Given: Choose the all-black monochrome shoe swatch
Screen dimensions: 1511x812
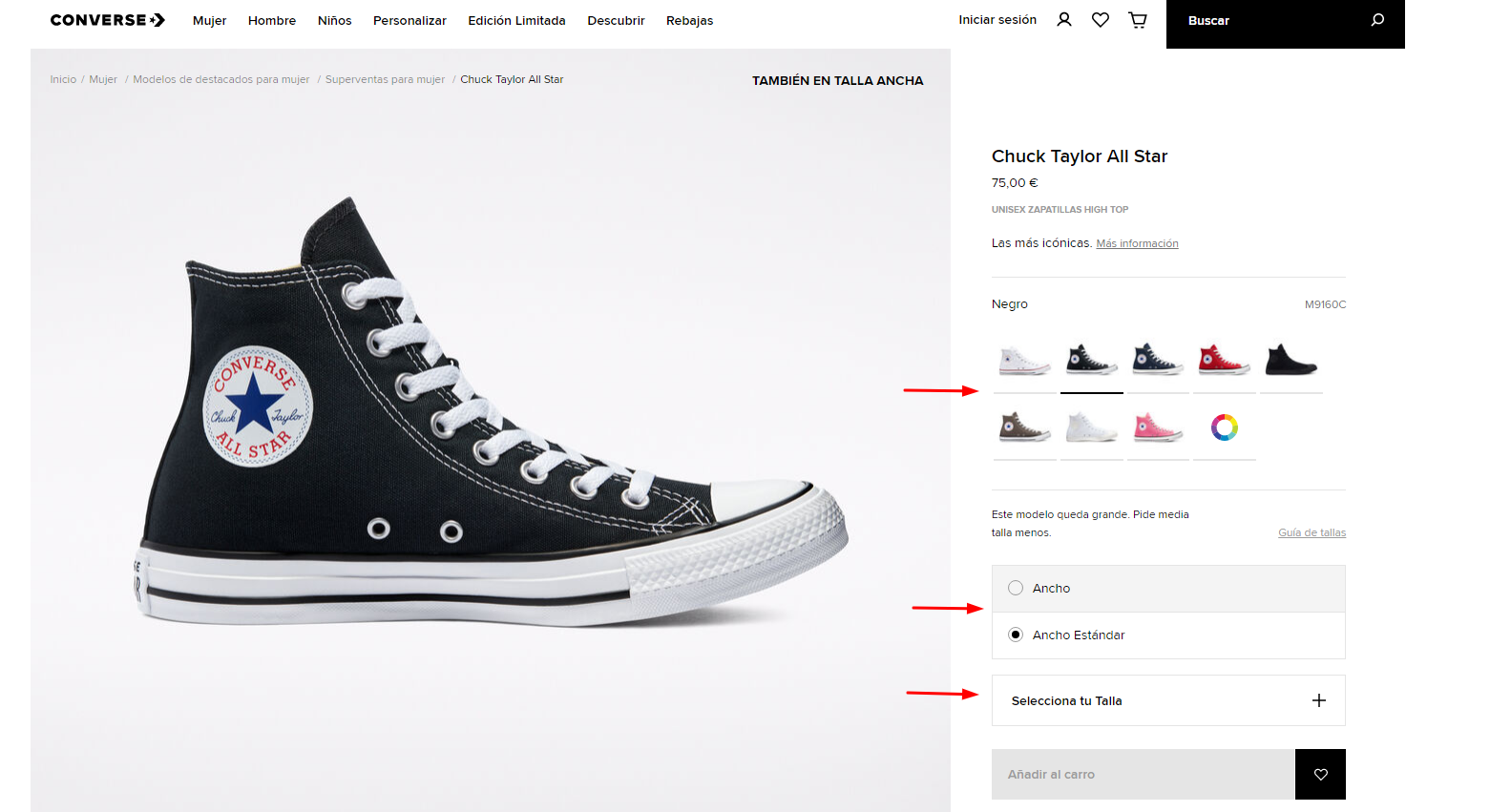Looking at the screenshot, I should point(1291,361).
